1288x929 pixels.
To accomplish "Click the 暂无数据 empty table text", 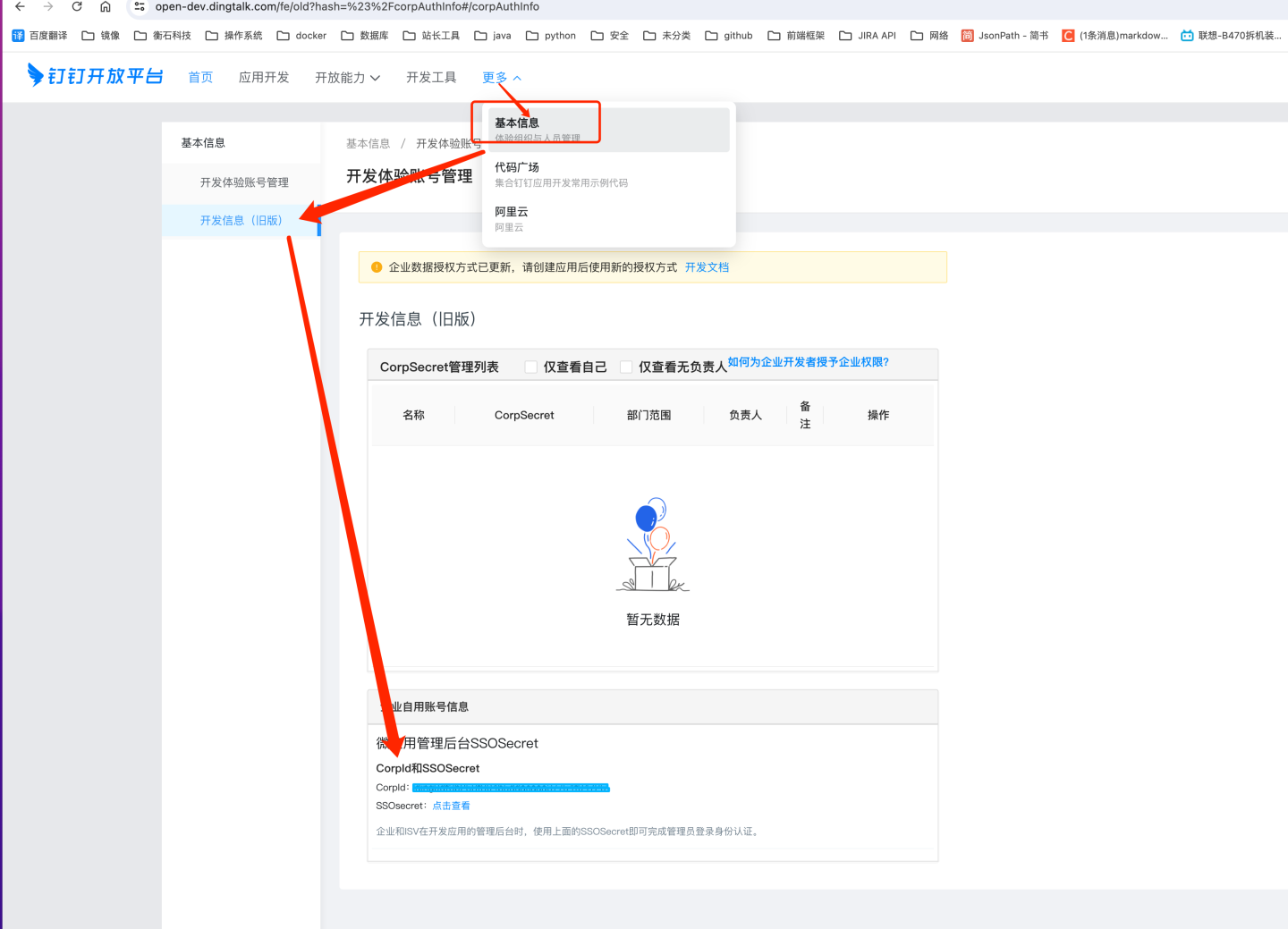I will pyautogui.click(x=653, y=620).
